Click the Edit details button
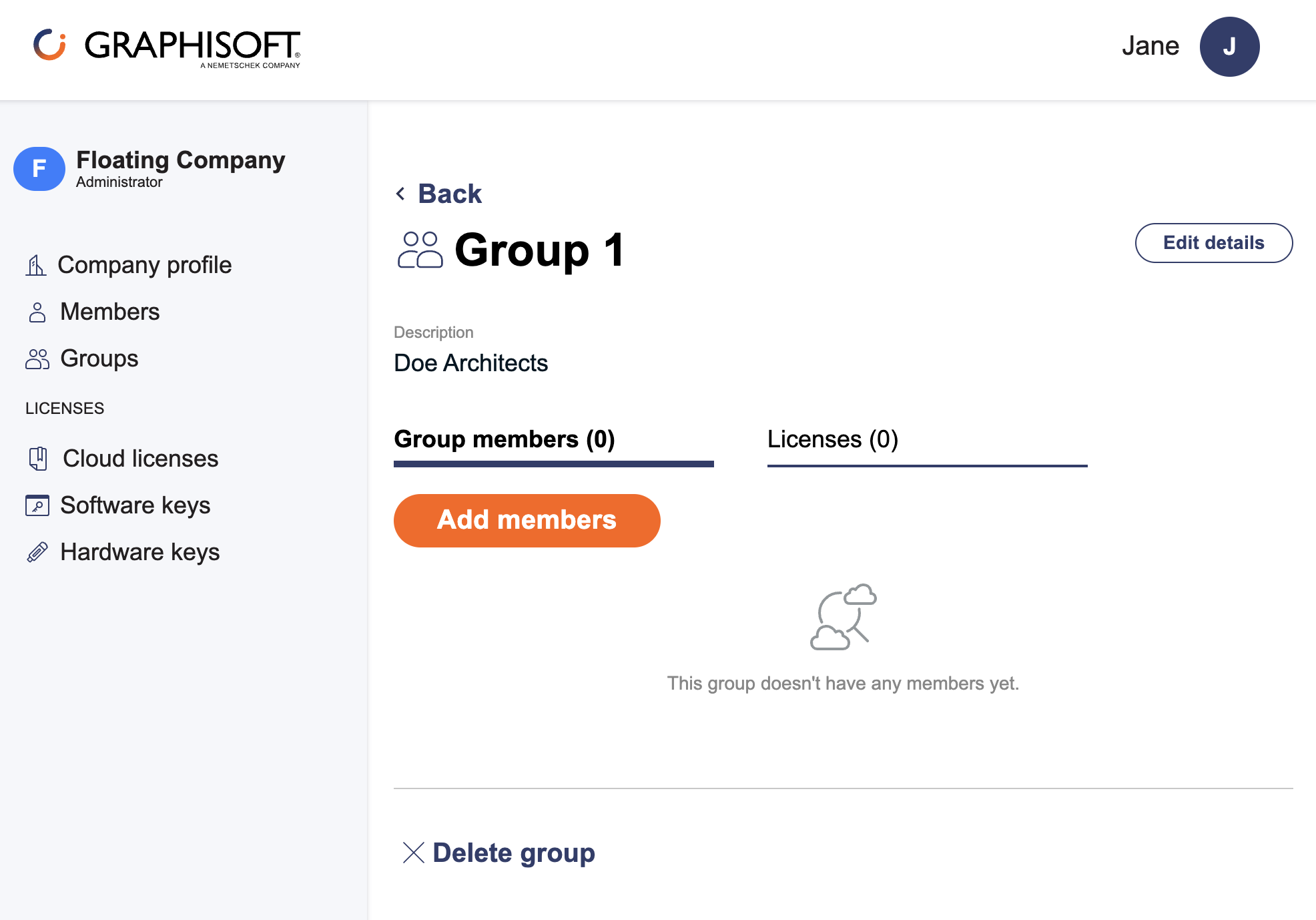 tap(1213, 242)
